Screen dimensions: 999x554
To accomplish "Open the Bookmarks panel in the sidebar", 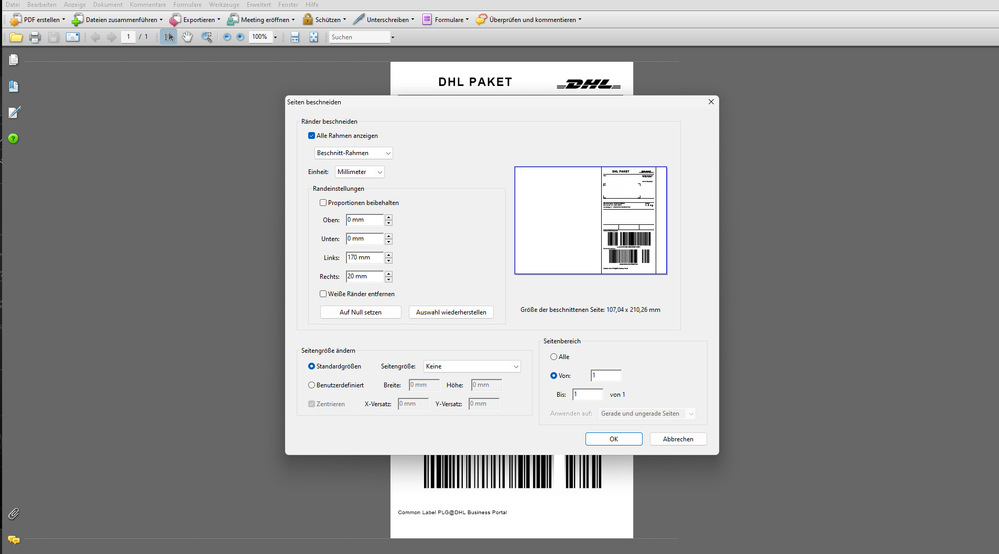I will click(14, 87).
